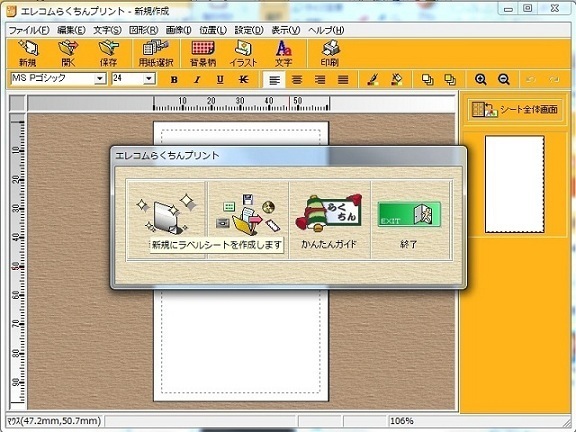The image size is (576, 432).
Task: Click the send to back icon
Action: [x=450, y=79]
